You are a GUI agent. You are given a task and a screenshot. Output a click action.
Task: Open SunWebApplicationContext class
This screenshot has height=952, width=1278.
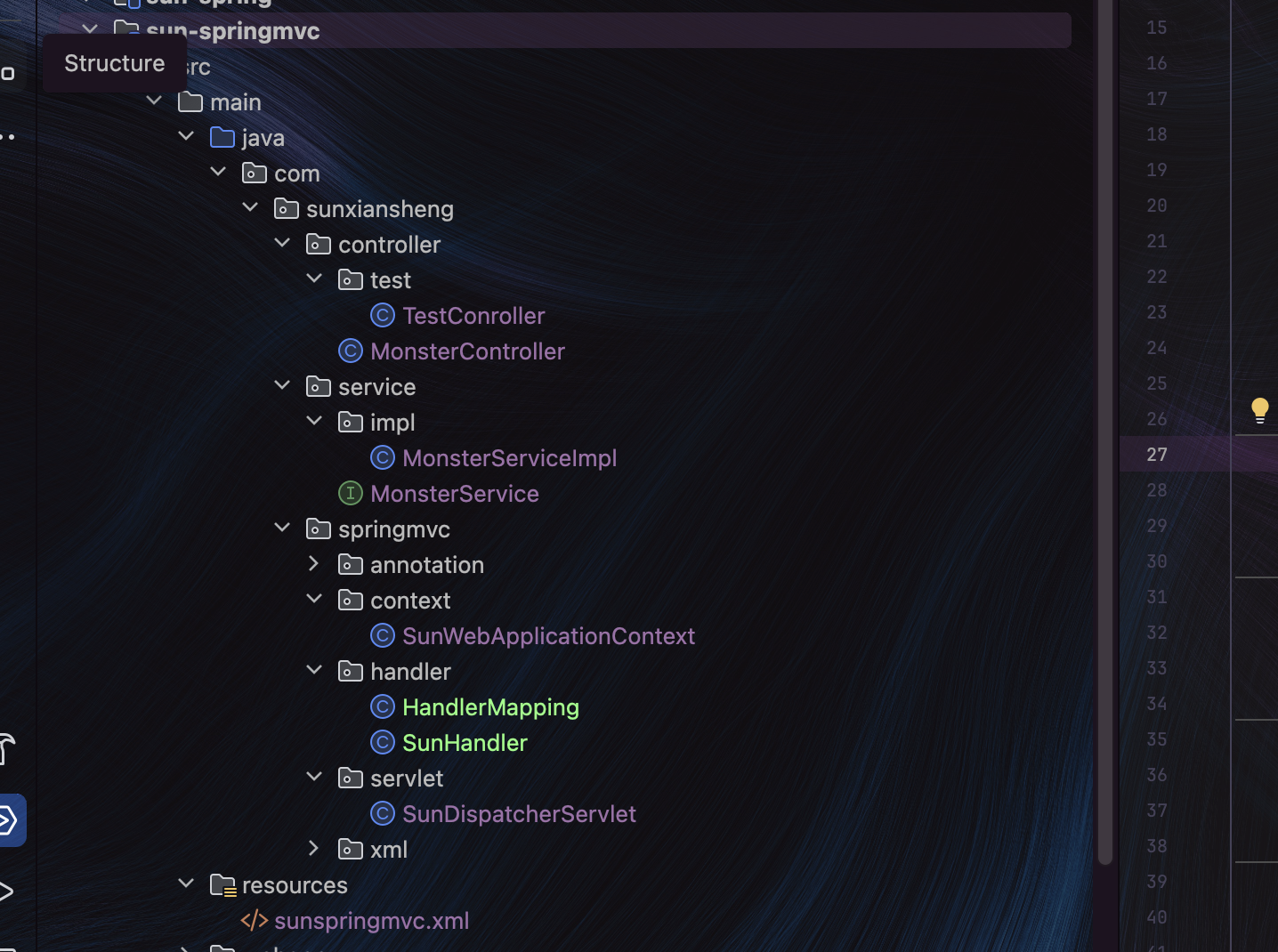[548, 636]
